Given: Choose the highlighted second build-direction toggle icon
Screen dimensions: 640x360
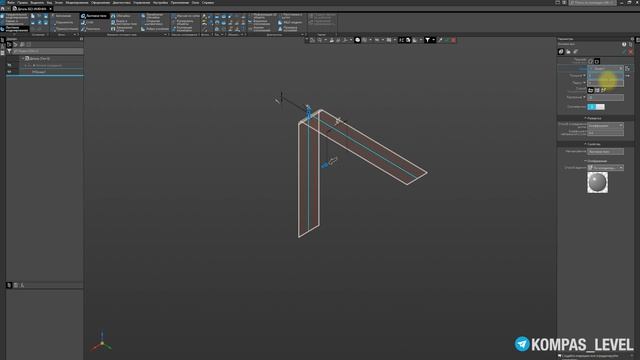Looking at the screenshot, I should point(597,61).
